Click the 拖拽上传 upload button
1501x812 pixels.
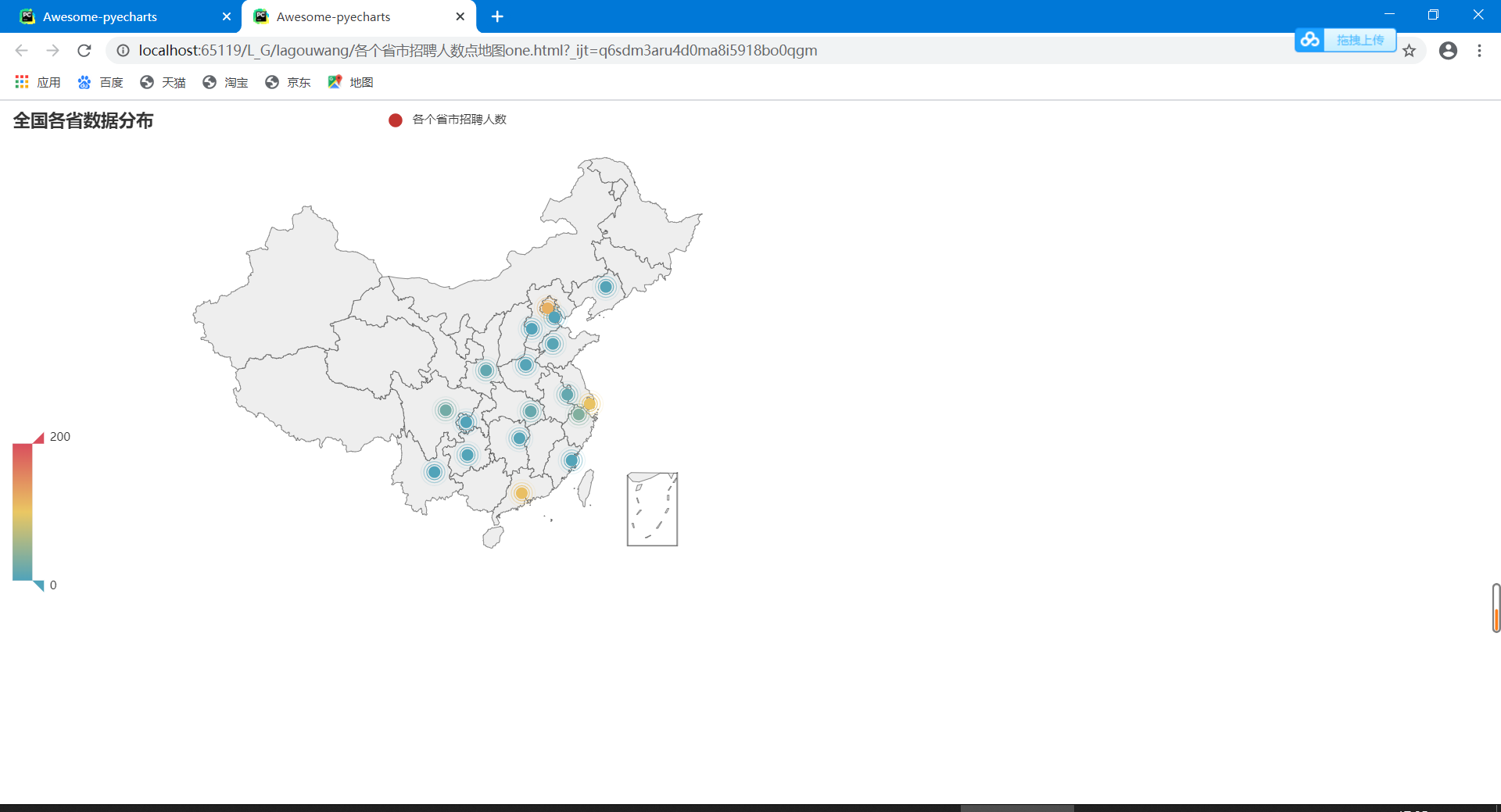tap(1360, 40)
